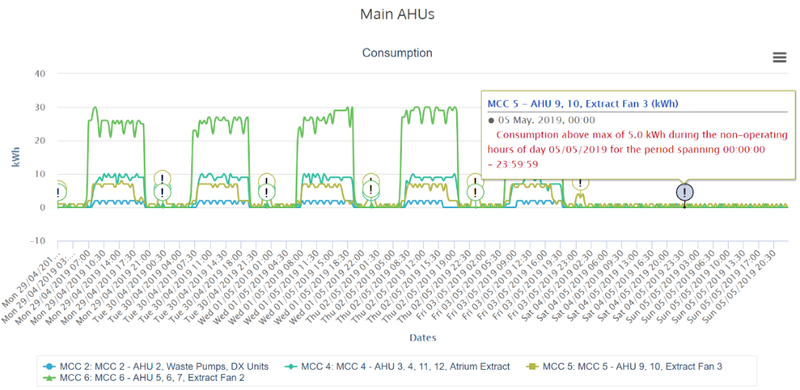Click the highlighted blue alert marker under the tooltip
Screen dimensions: 800x390
[685, 192]
